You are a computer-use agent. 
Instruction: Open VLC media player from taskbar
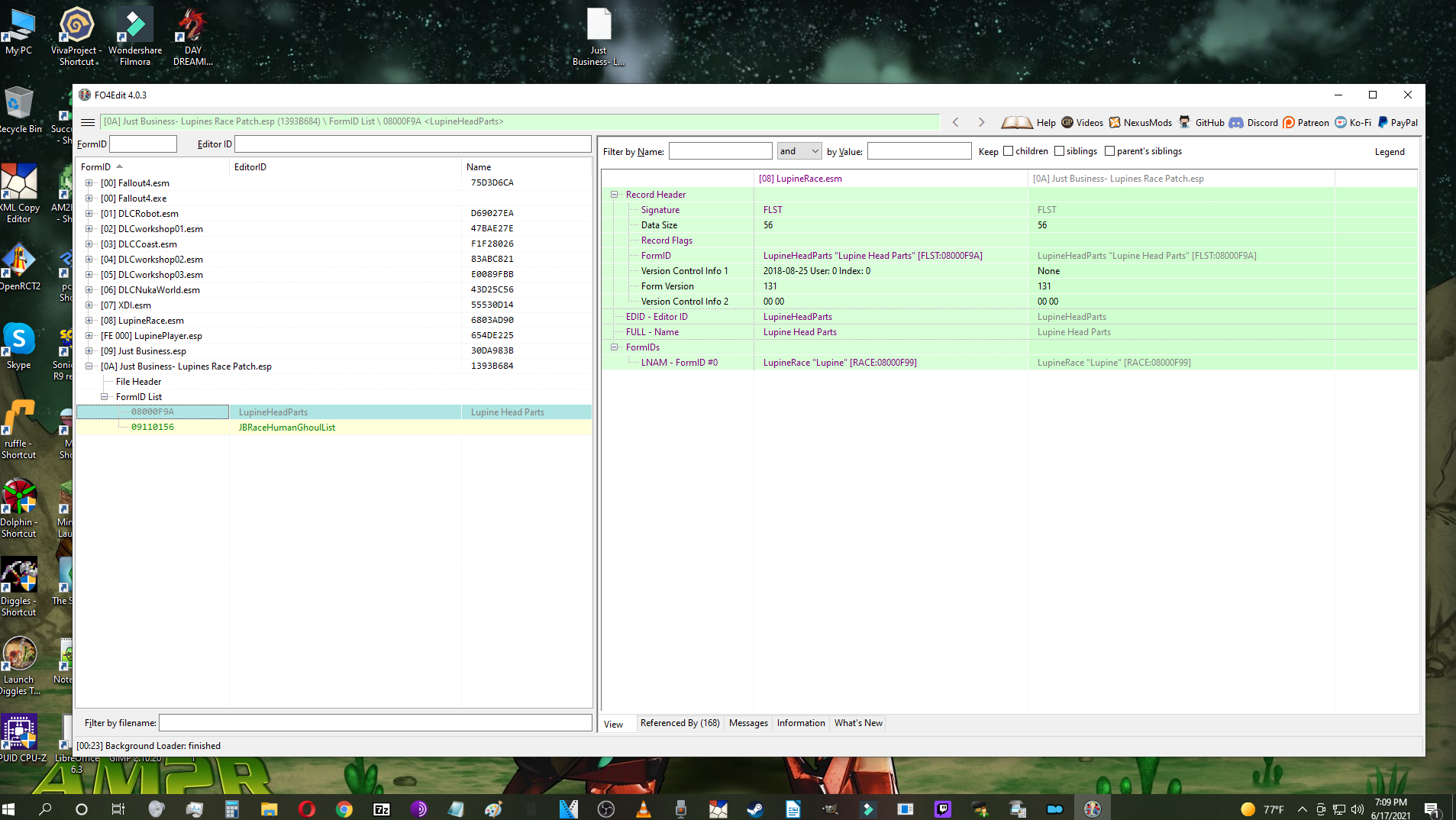(644, 809)
